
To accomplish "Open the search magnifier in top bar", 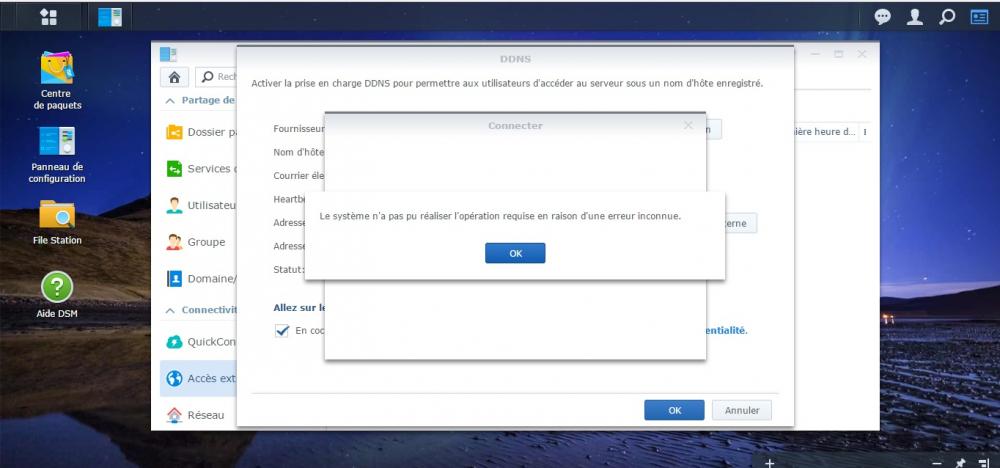I will pos(948,17).
